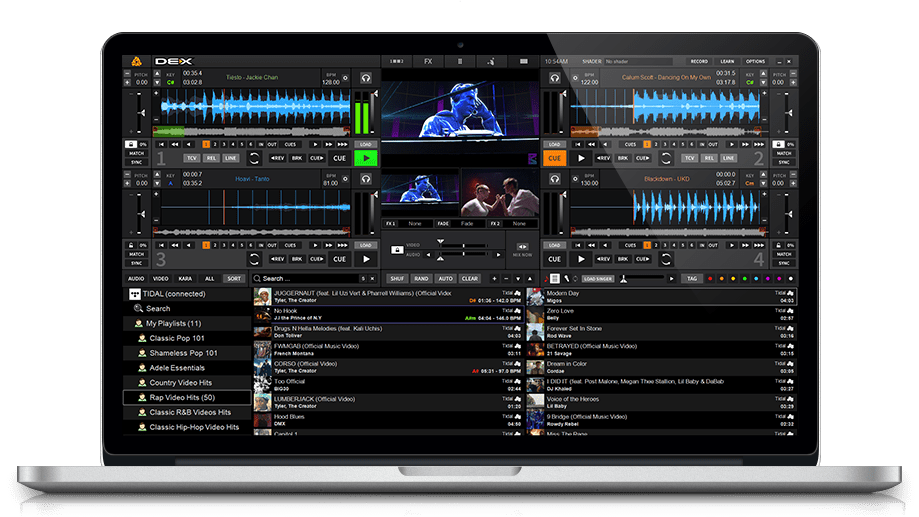
Task: Toggle MATCH on deck 3
Action: [137, 254]
